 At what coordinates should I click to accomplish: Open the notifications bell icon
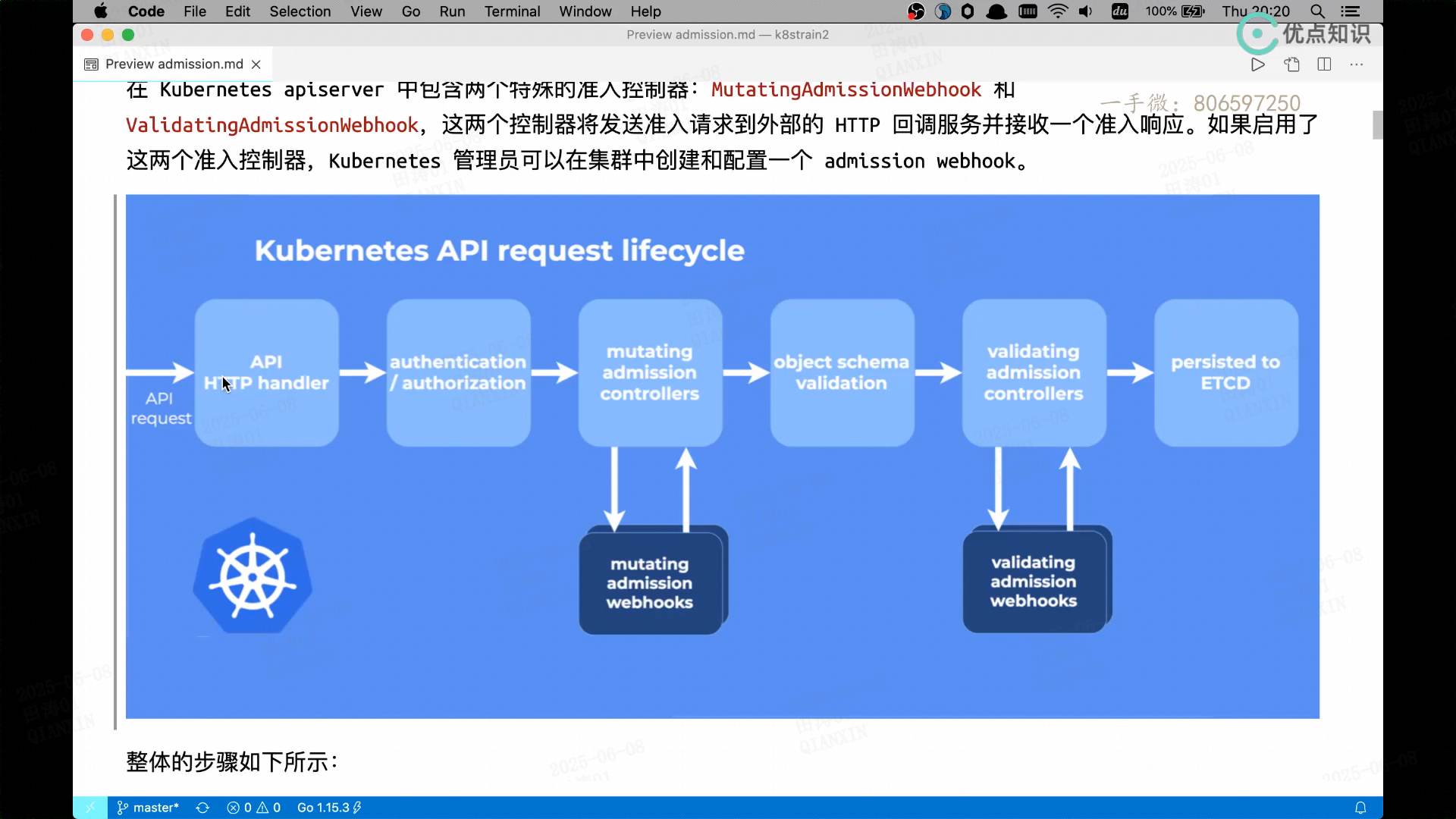[x=1360, y=808]
